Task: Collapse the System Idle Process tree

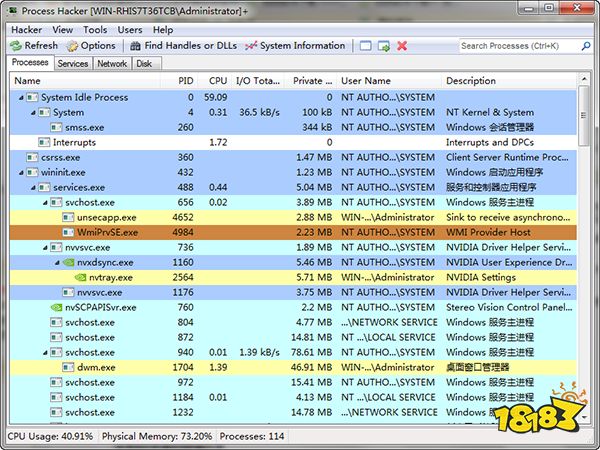Action: pos(21,98)
